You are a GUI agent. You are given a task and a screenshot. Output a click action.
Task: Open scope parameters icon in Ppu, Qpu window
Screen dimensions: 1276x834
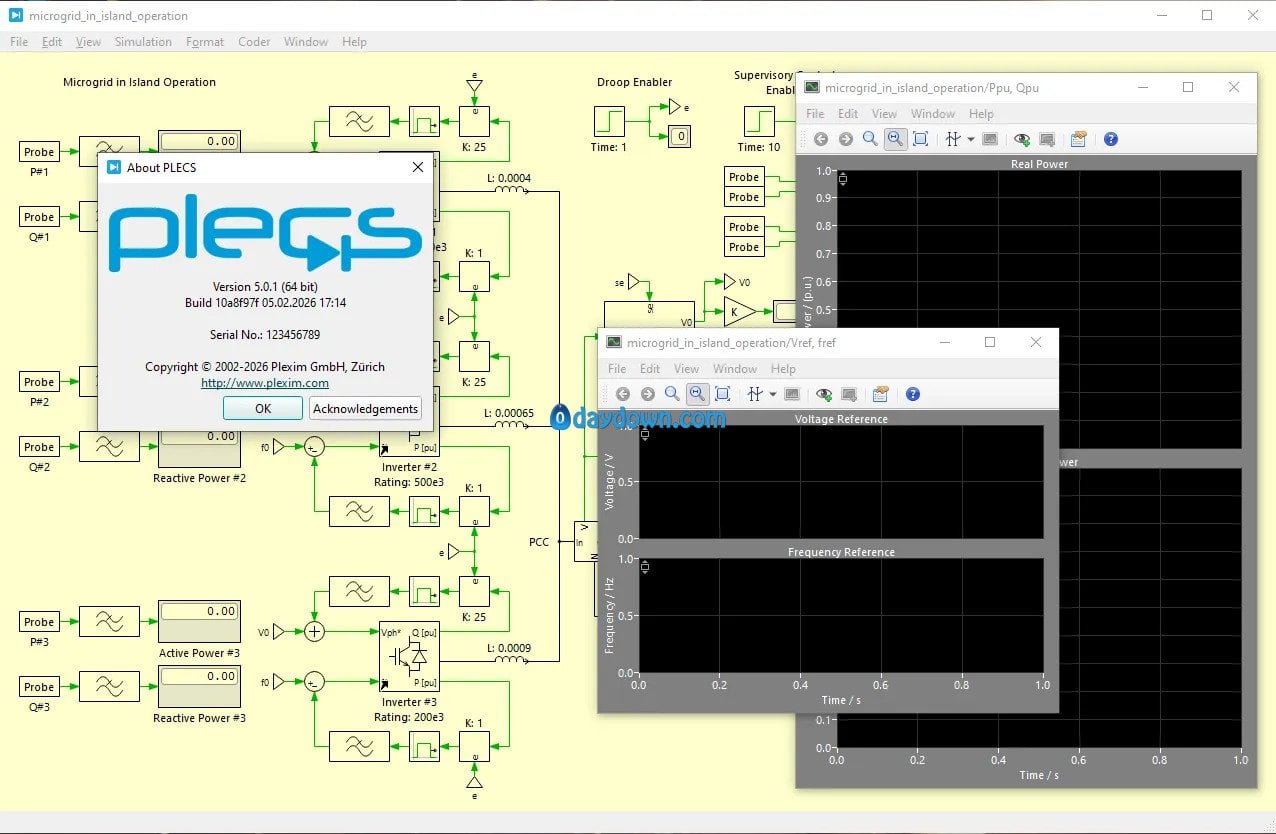pyautogui.click(x=1078, y=140)
